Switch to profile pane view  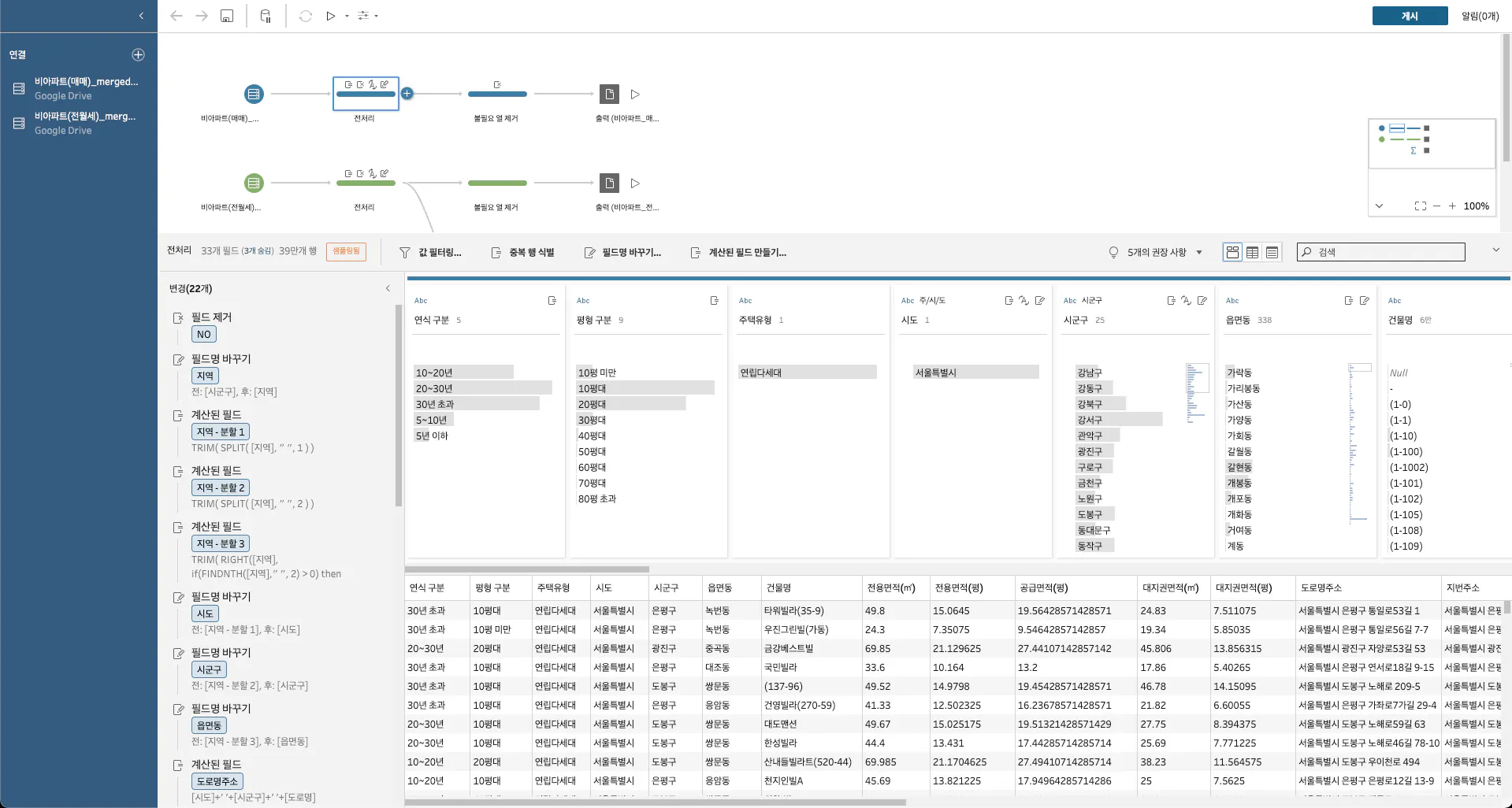[x=1232, y=252]
